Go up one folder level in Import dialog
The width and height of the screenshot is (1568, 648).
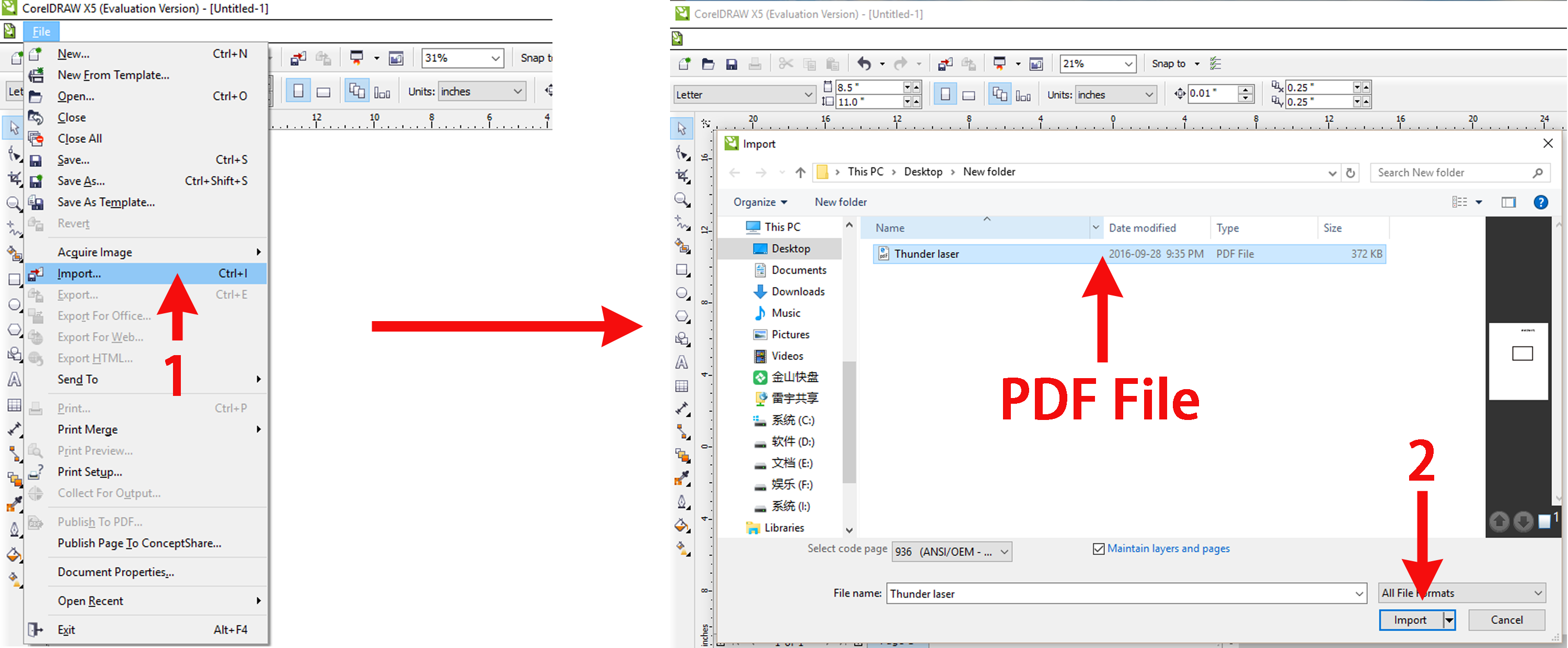[800, 173]
